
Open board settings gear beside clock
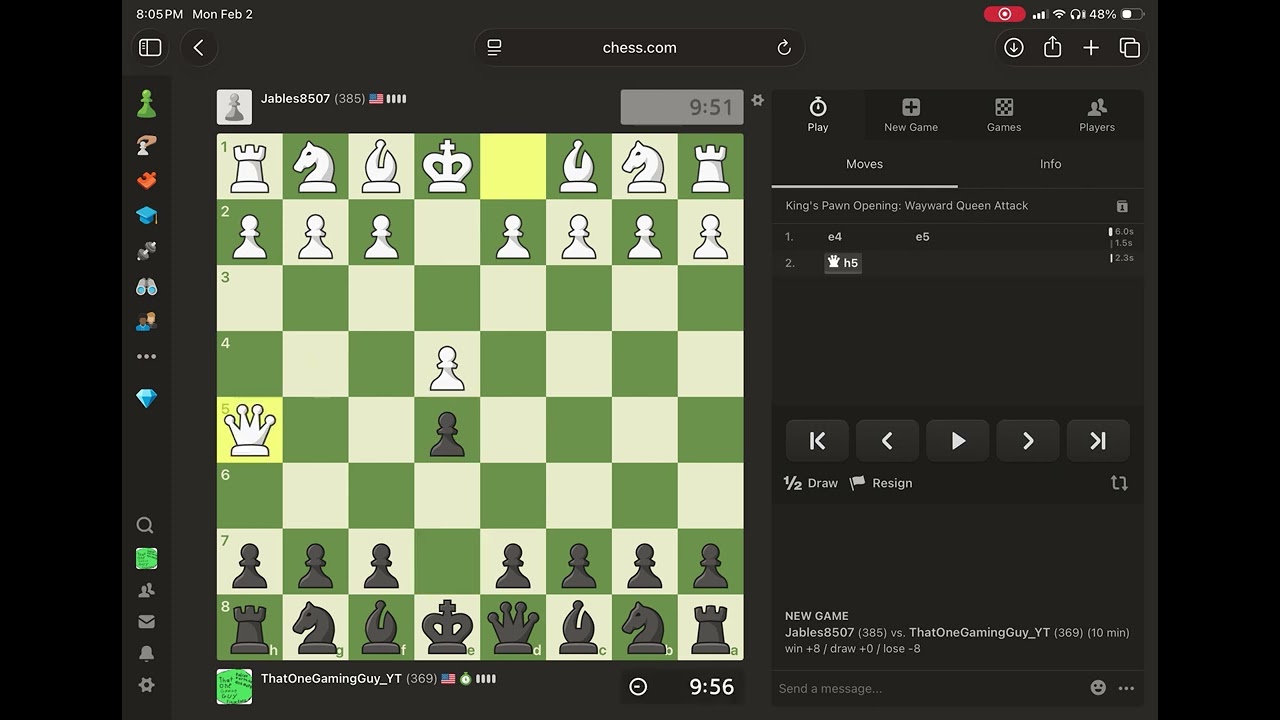click(757, 100)
